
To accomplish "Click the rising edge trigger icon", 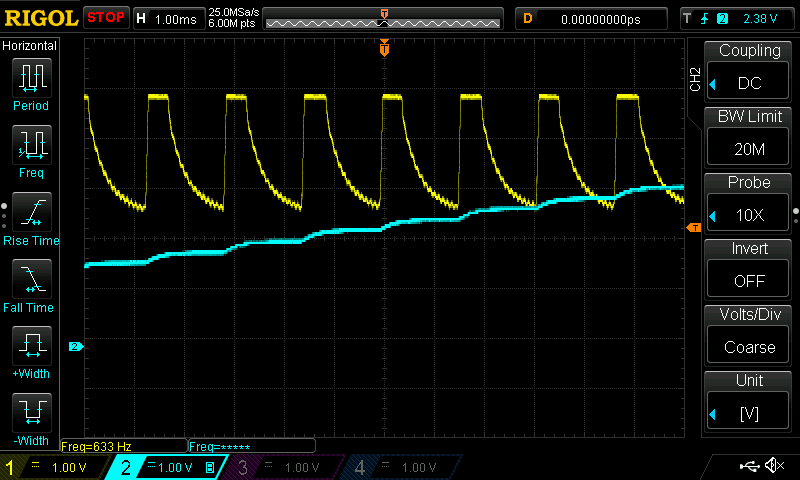I will click(x=705, y=19).
